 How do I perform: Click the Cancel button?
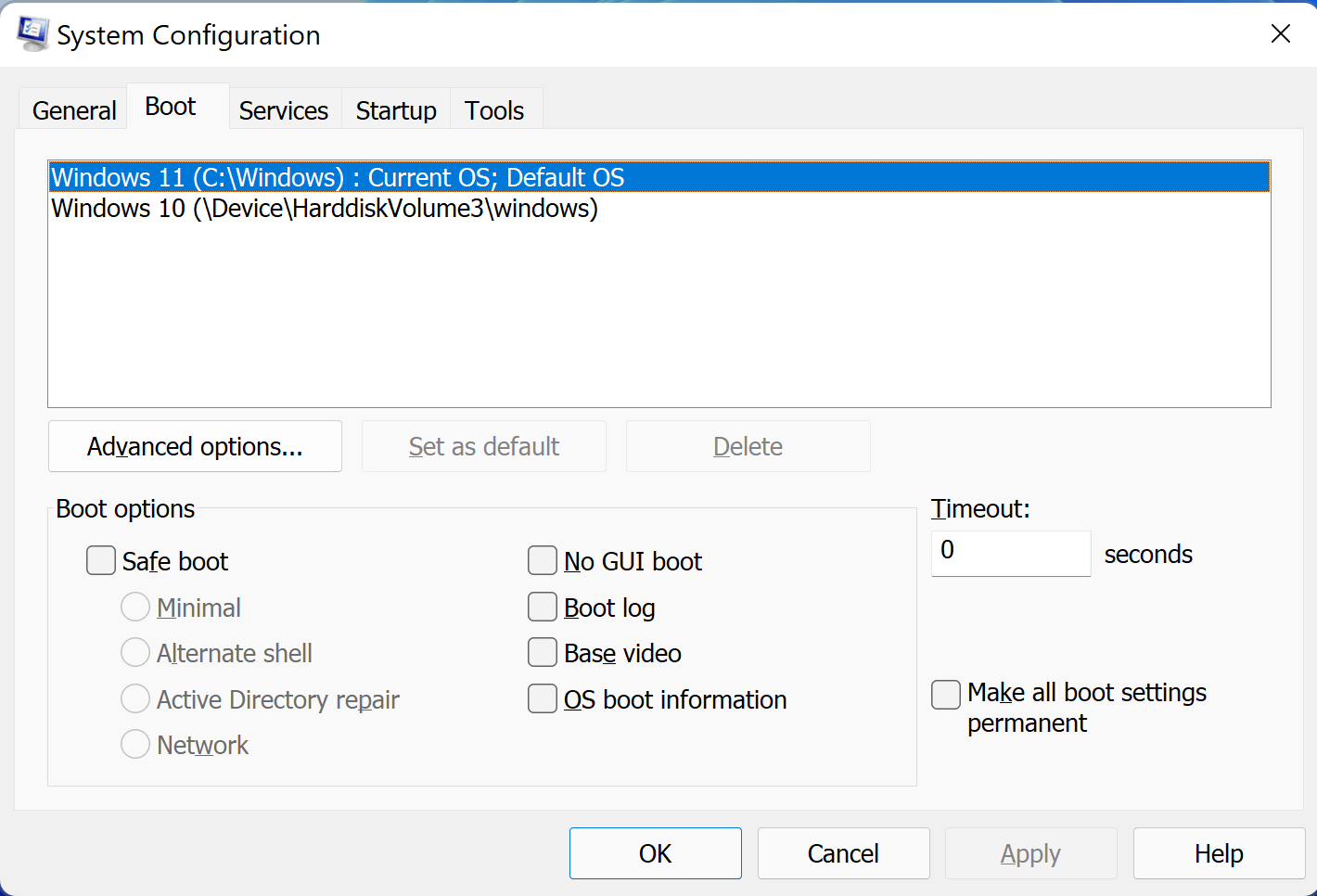(843, 853)
